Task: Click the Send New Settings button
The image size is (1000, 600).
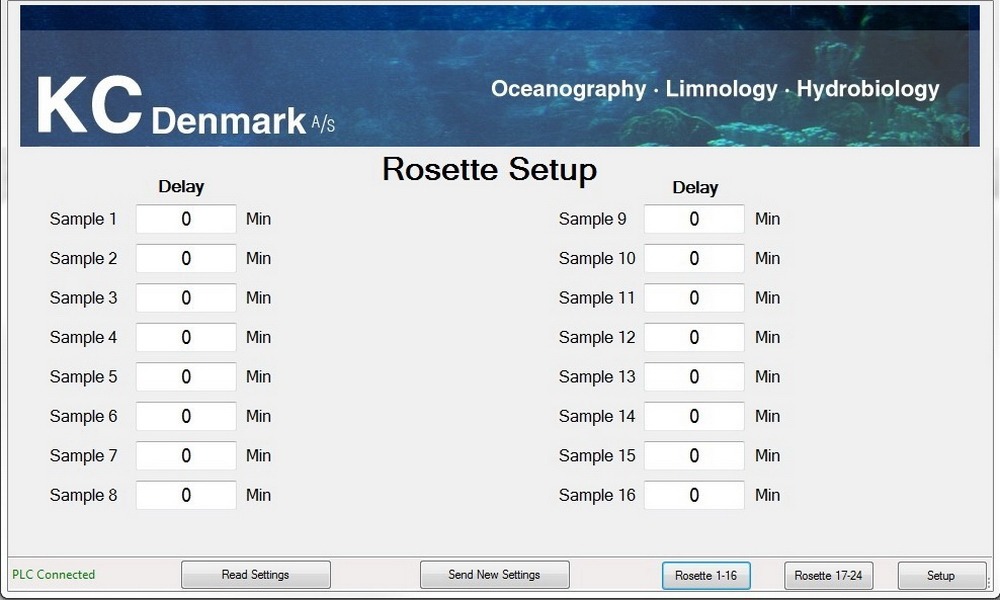Action: click(494, 574)
